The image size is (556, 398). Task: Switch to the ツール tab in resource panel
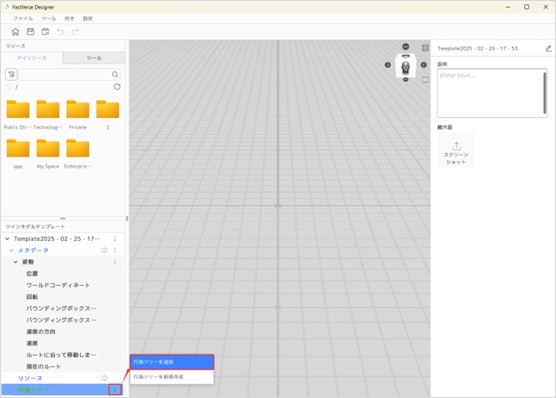click(x=94, y=58)
